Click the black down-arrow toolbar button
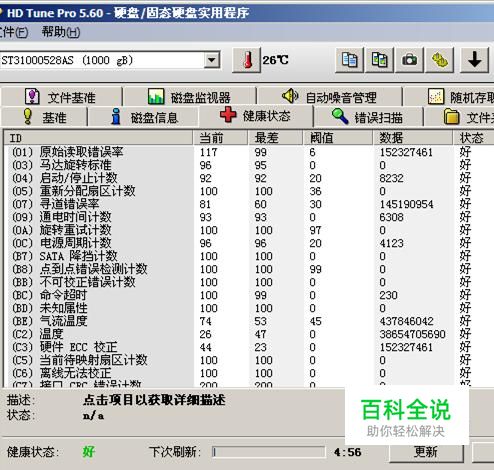Image resolution: width=494 pixels, height=470 pixels. click(474, 60)
